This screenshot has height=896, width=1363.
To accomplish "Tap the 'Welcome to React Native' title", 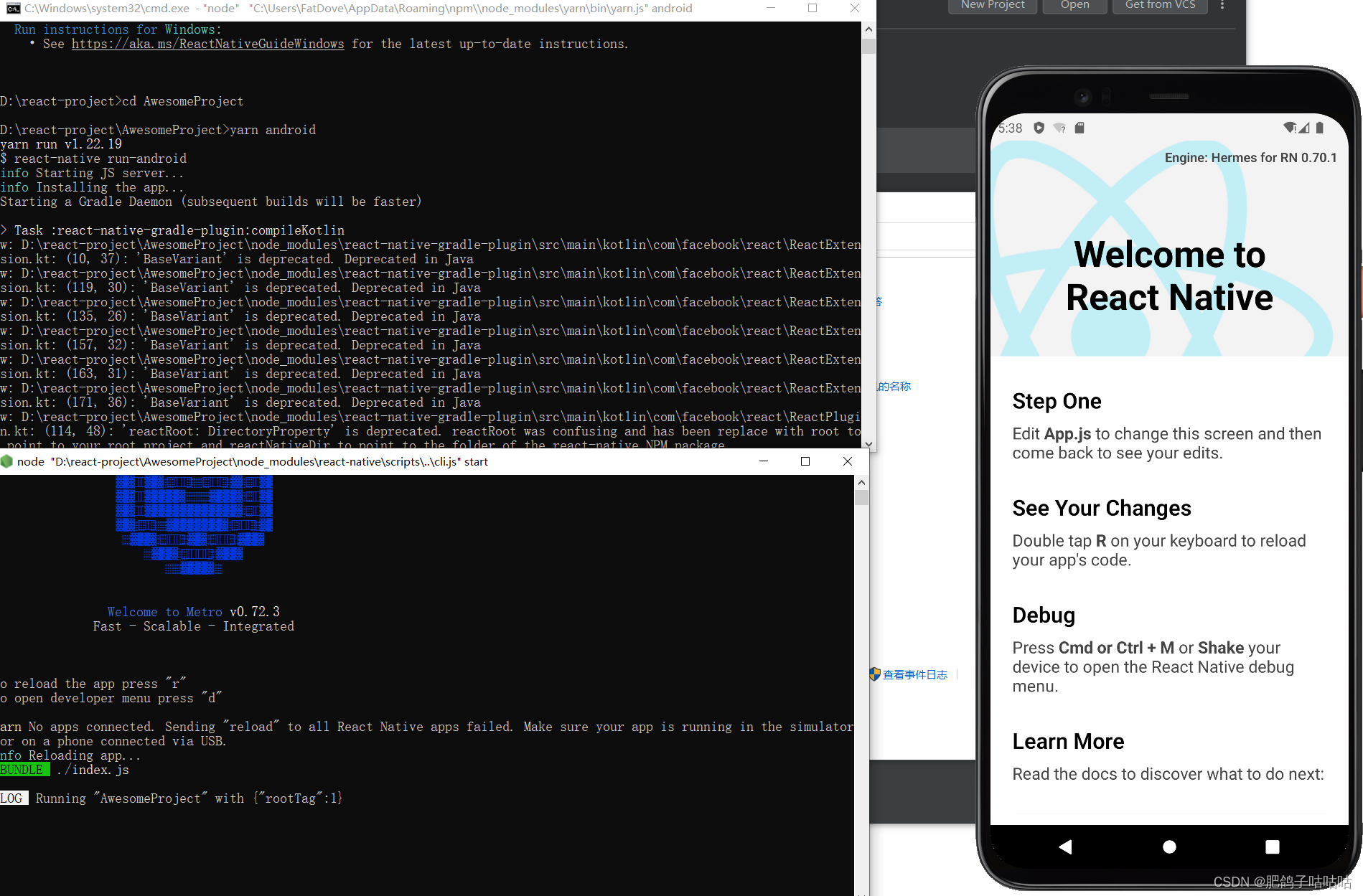I will [x=1169, y=275].
